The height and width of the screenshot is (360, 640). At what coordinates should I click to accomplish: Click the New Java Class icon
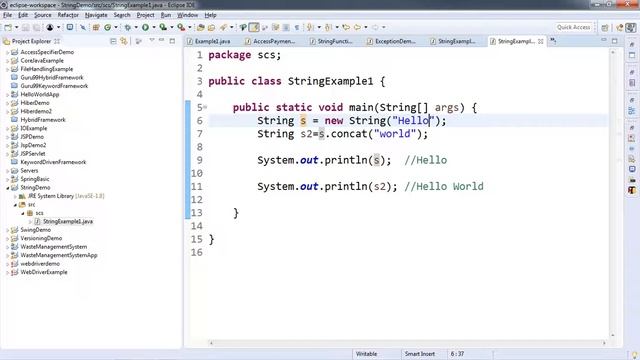(x=108, y=27)
